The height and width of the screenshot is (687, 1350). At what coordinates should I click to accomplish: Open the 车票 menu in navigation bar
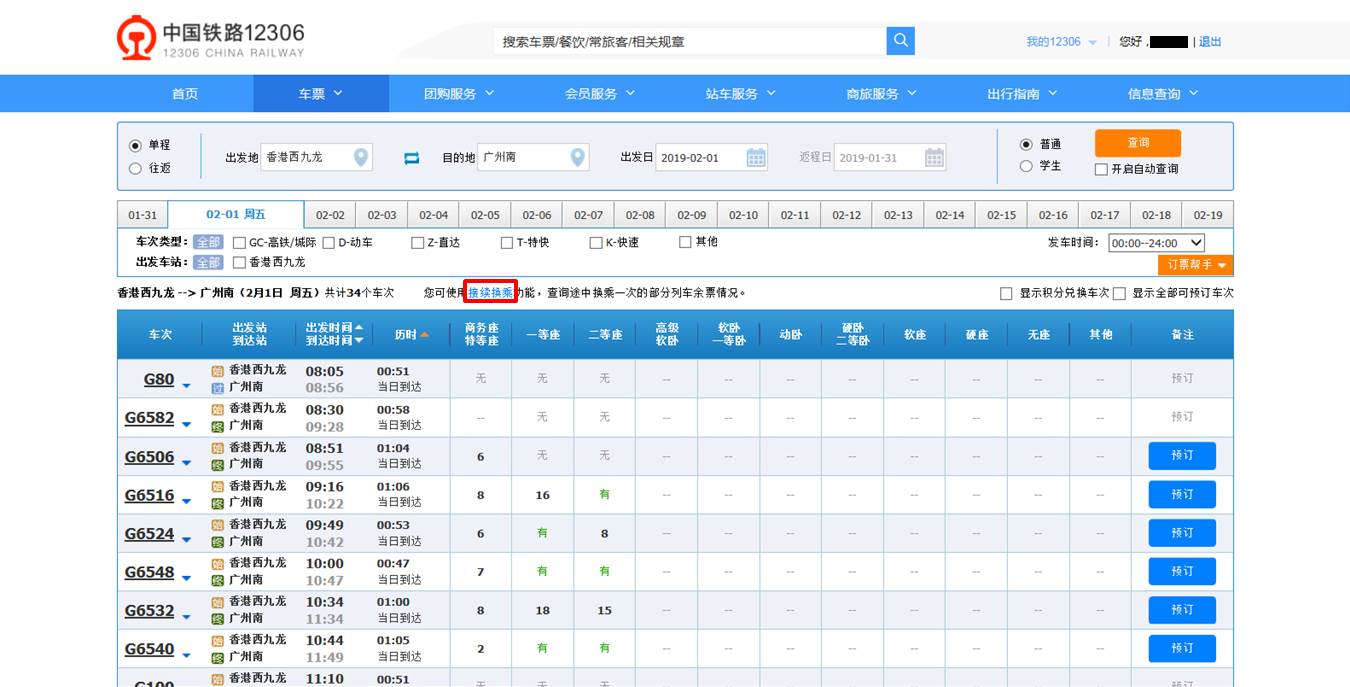320,94
